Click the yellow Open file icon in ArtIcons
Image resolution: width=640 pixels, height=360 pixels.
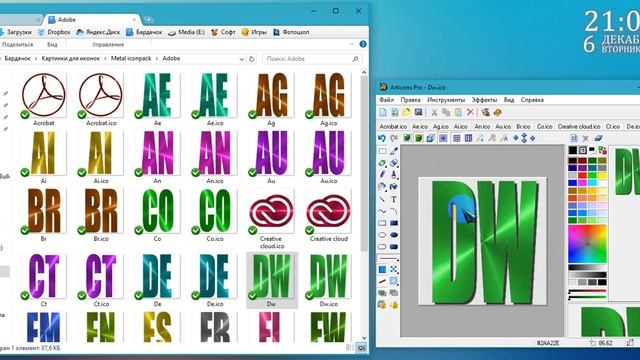pos(406,112)
